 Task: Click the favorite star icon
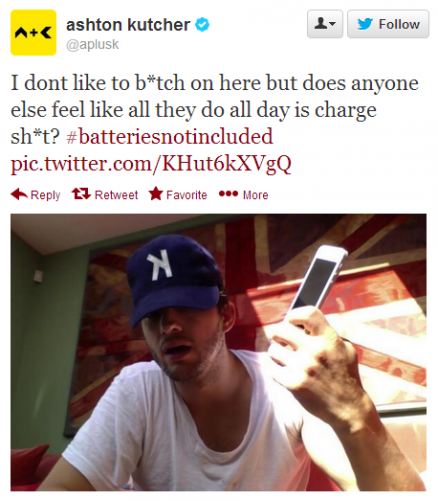pyautogui.click(x=156, y=193)
